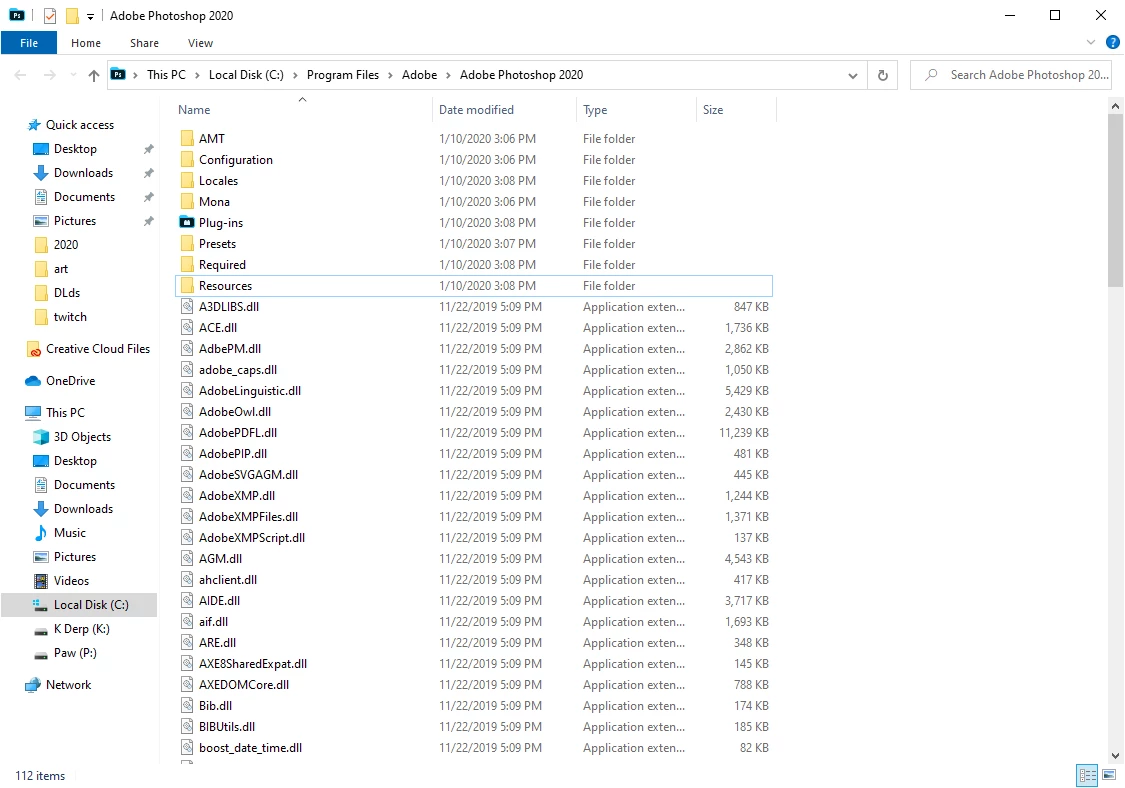Select Local Disk (C:) in sidebar
This screenshot has width=1125, height=788.
tap(79, 605)
